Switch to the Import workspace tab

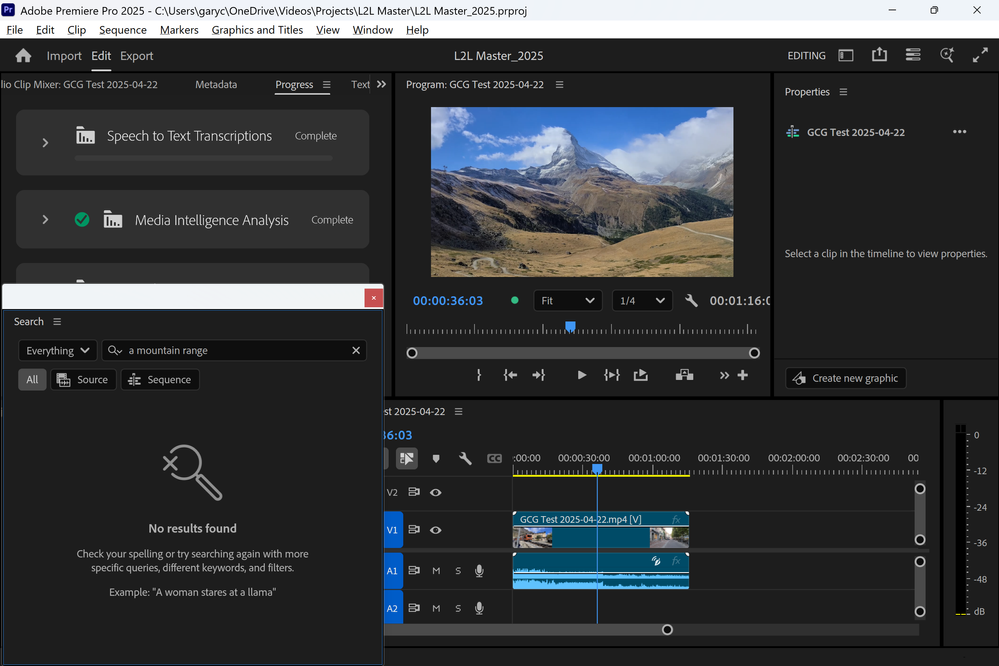click(64, 56)
